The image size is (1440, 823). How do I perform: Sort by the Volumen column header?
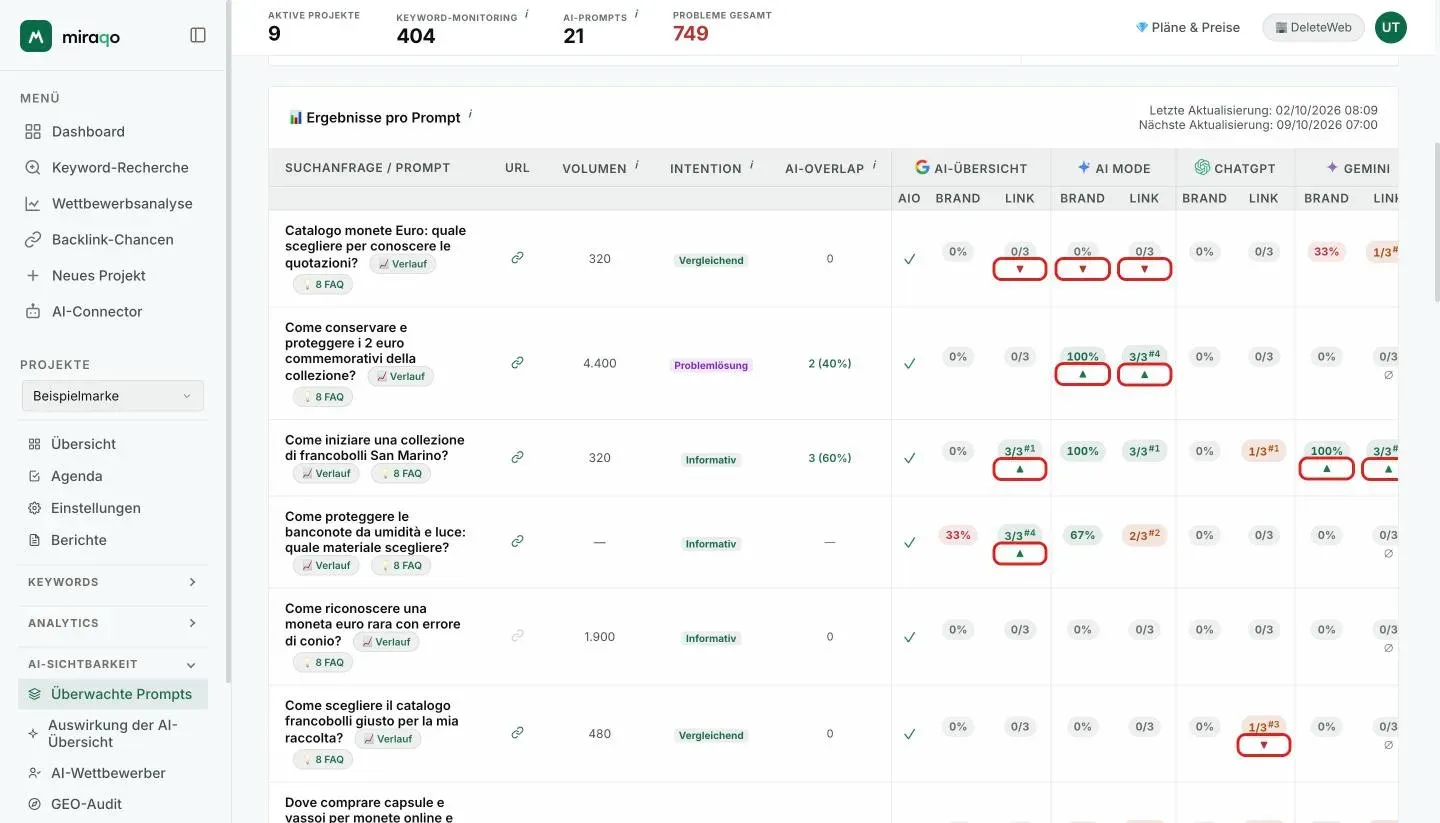click(594, 168)
